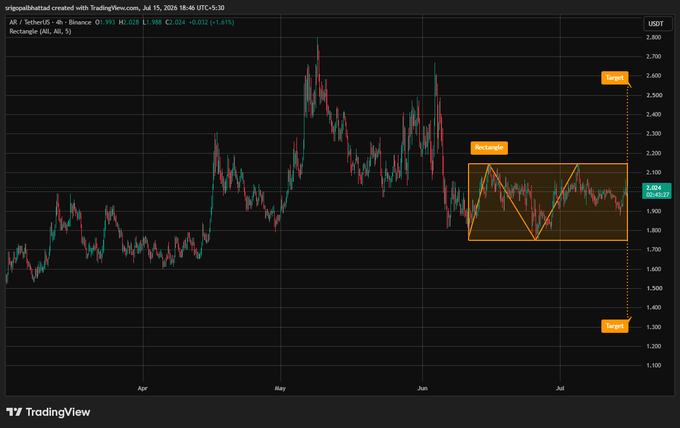Viewport: 680px width, 428px height.
Task: Click the candle countdown 02:43:27
Action: 657,195
